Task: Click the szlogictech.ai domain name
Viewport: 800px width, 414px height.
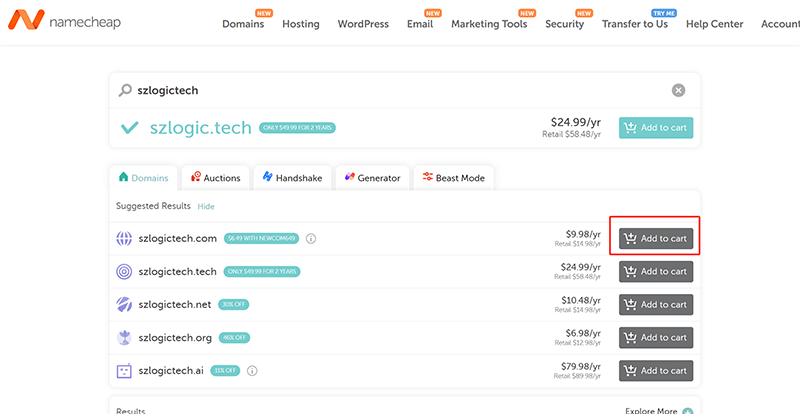Action: 171,371
